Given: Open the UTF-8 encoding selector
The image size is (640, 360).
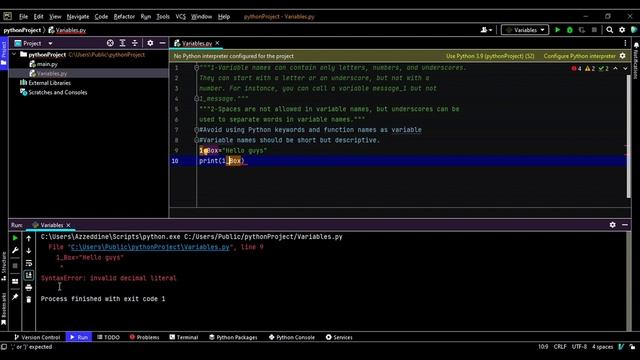Looking at the screenshot, I should click(579, 347).
